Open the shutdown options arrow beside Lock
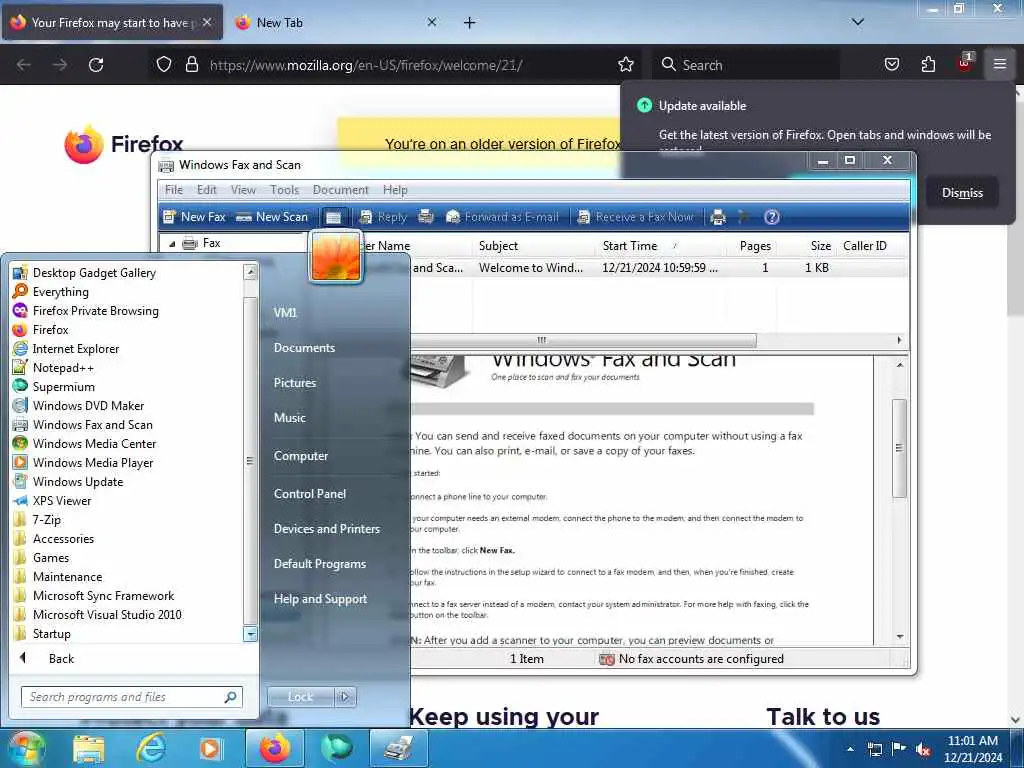This screenshot has width=1024, height=768. tap(345, 697)
